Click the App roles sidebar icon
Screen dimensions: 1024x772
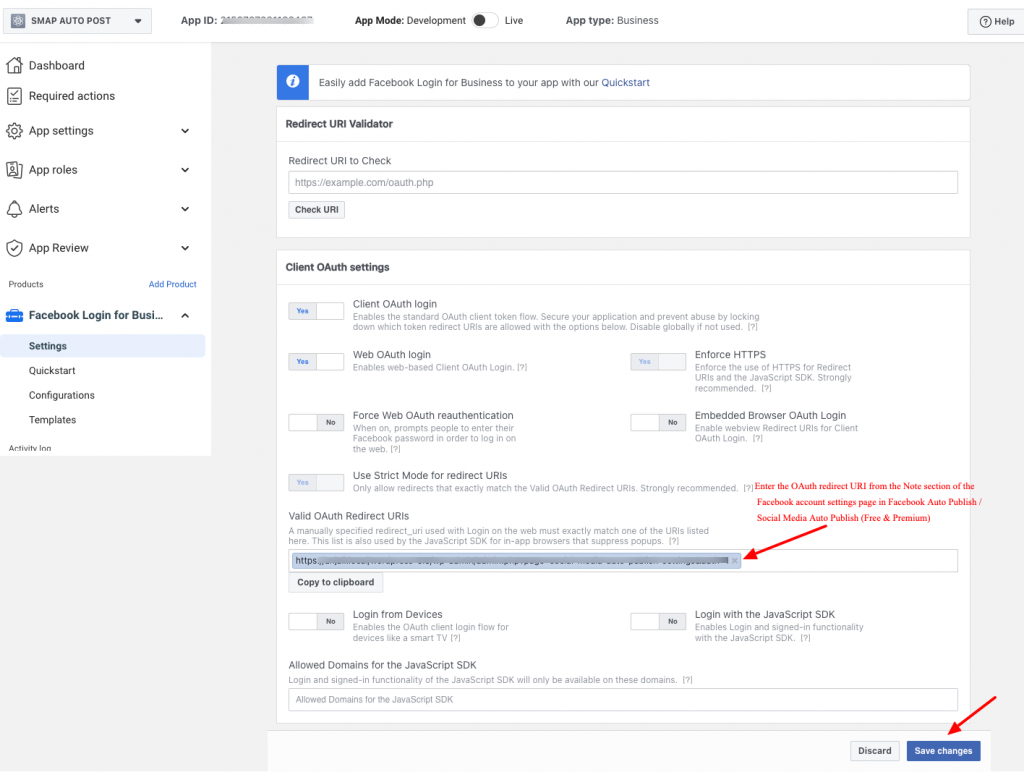(x=18, y=169)
